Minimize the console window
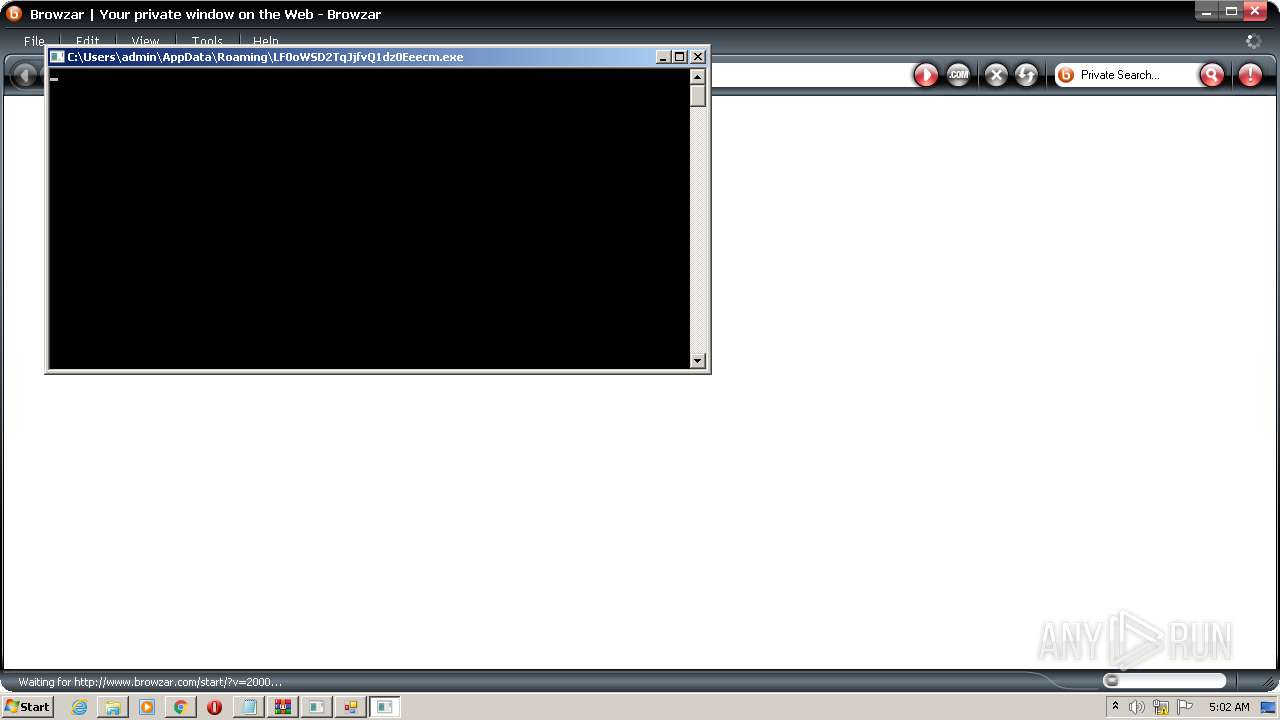Viewport: 1280px width, 720px height. 663,57
